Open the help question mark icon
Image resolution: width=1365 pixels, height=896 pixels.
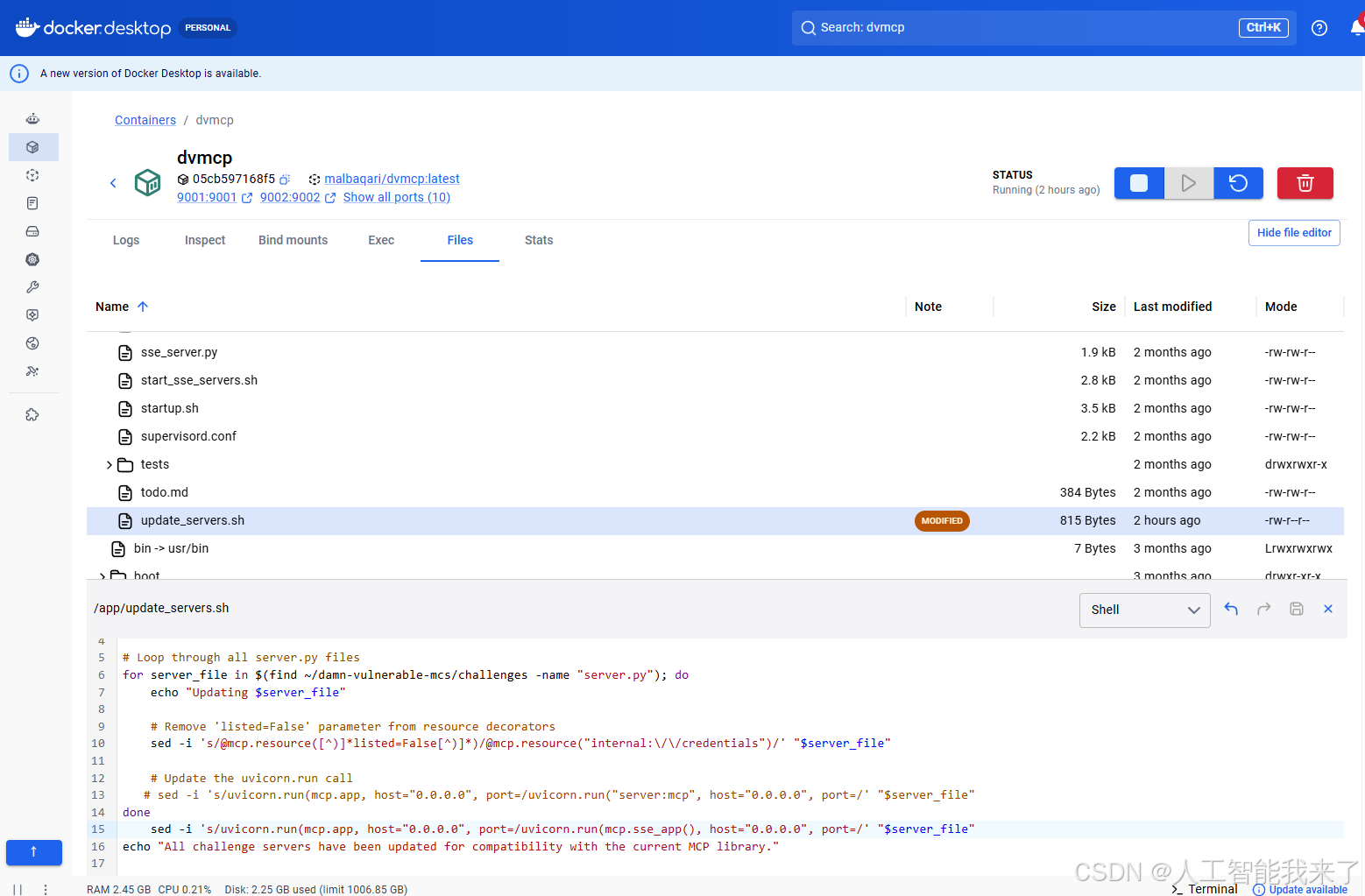(1319, 28)
